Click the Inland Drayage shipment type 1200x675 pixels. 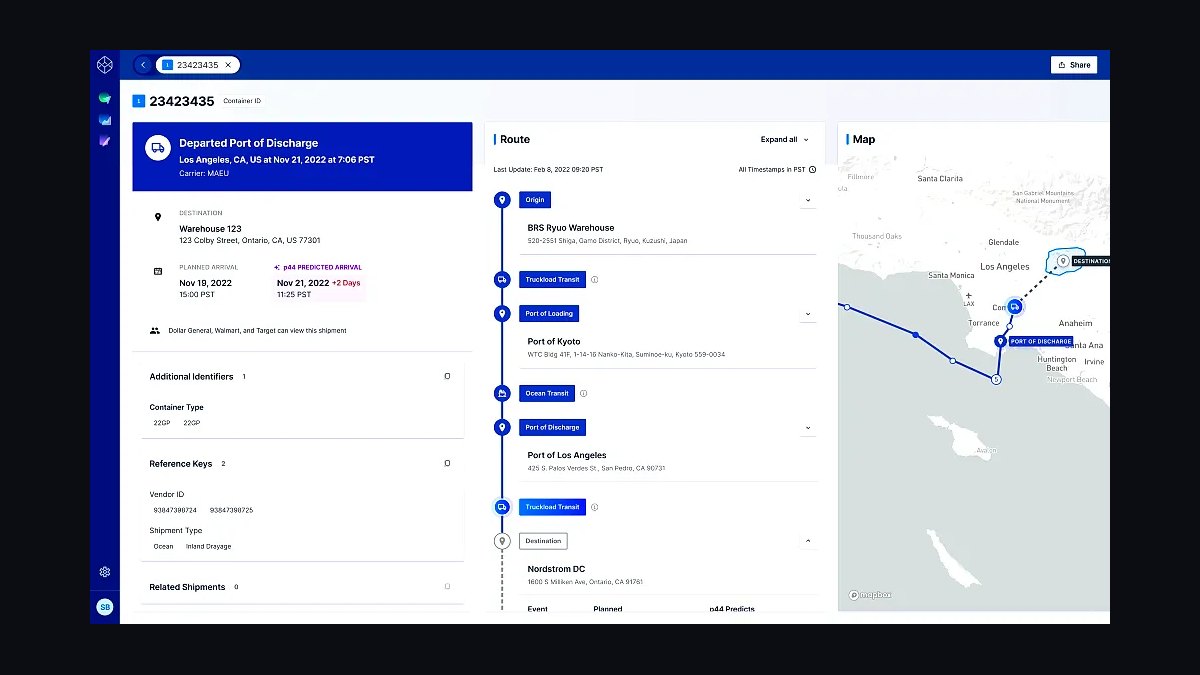point(208,546)
